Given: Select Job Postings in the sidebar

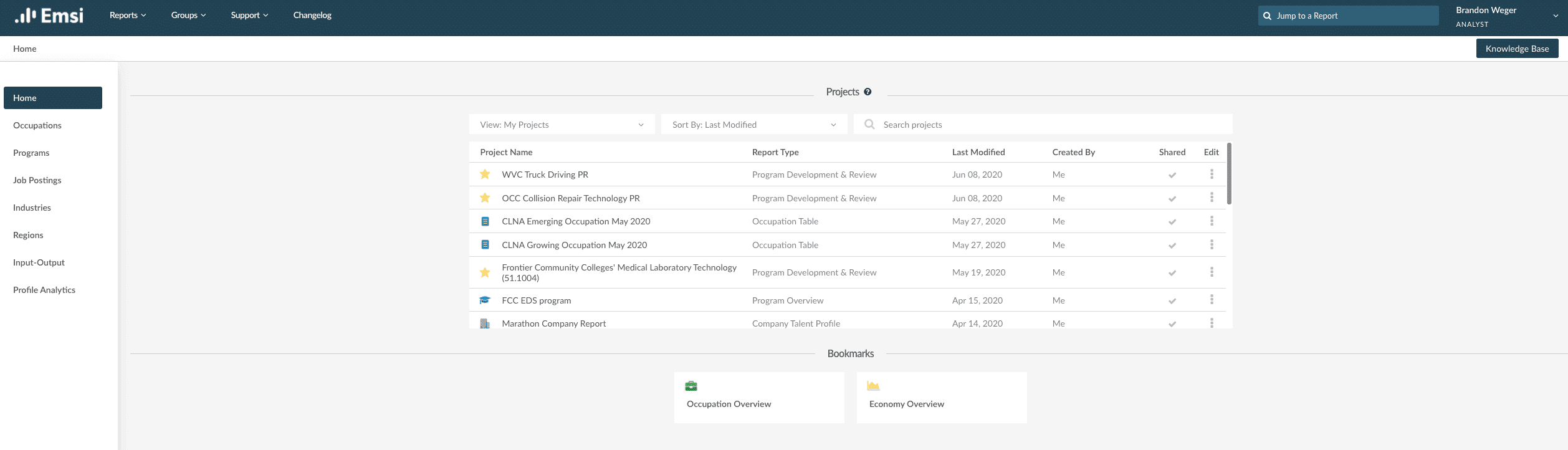Looking at the screenshot, I should pos(37,180).
